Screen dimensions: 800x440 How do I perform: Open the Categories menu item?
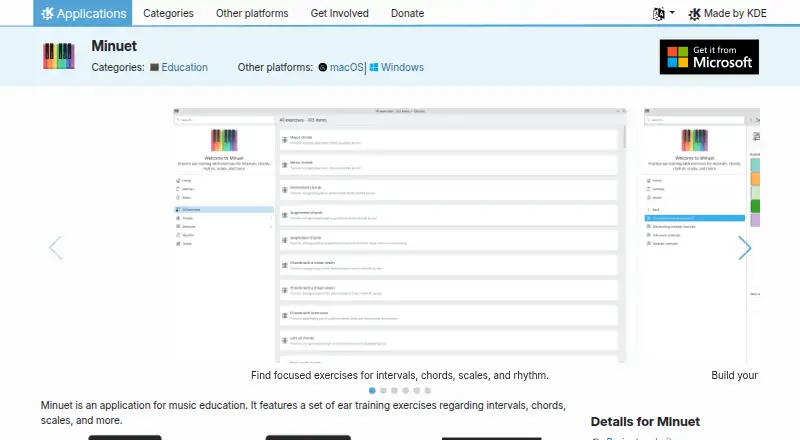[168, 13]
